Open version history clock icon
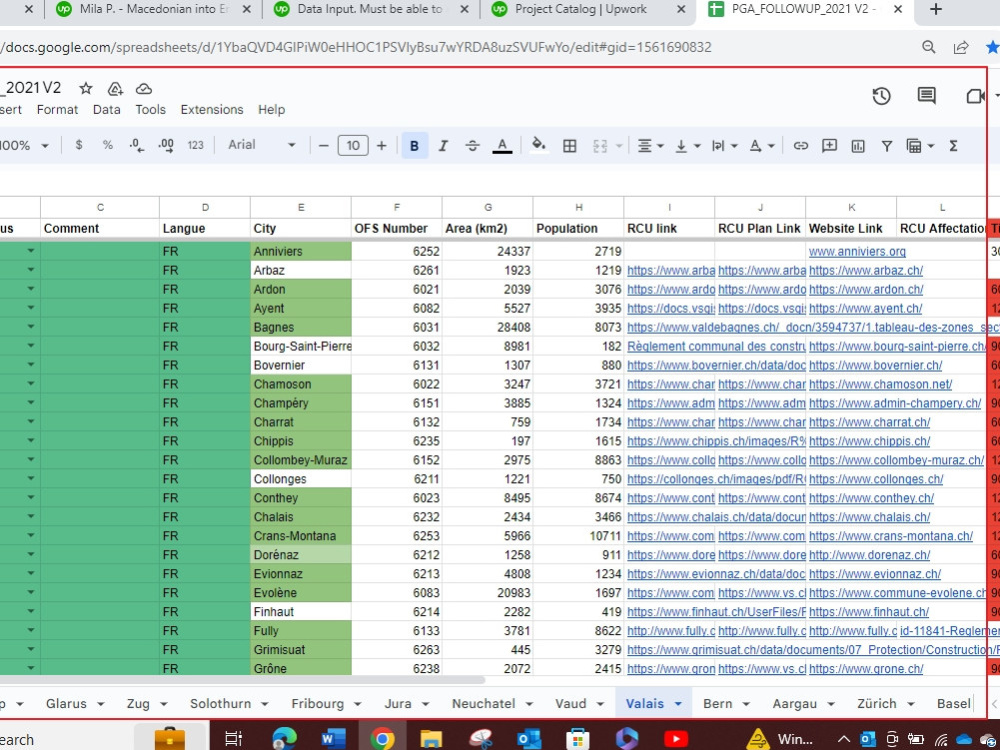 881,96
